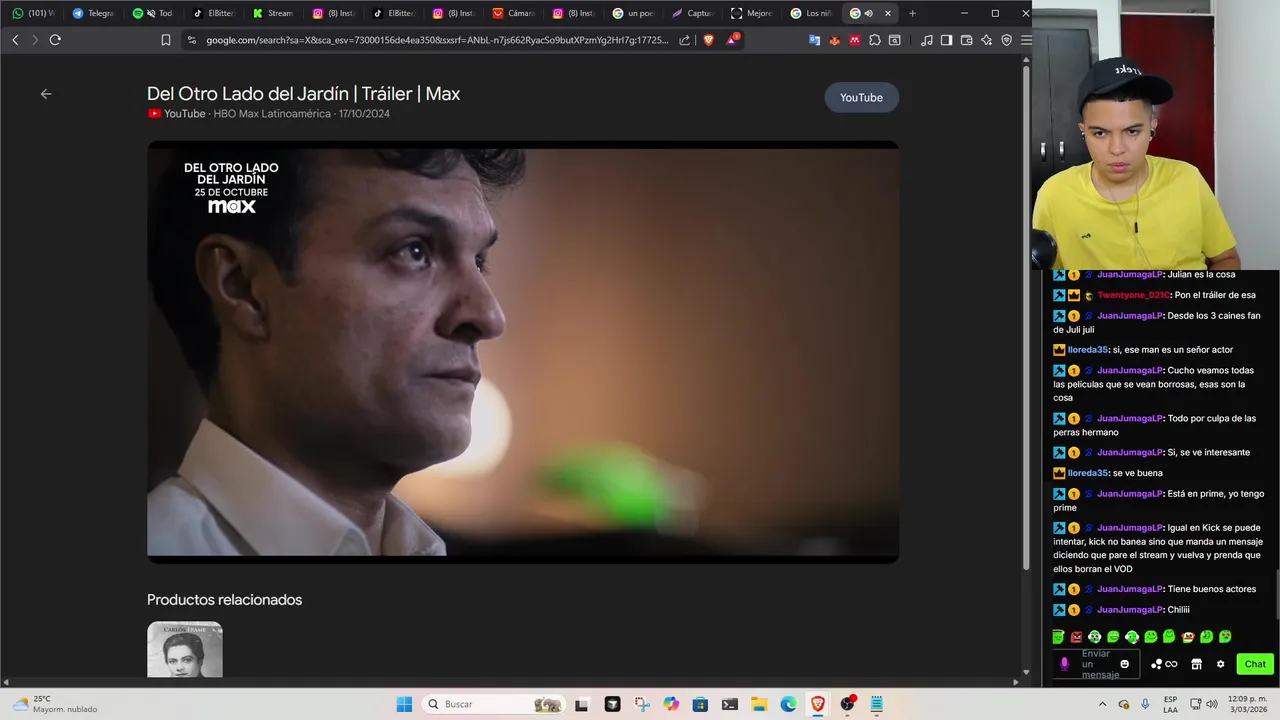Open Brave Shields lion icon
The height and width of the screenshot is (720, 1280).
pos(708,40)
